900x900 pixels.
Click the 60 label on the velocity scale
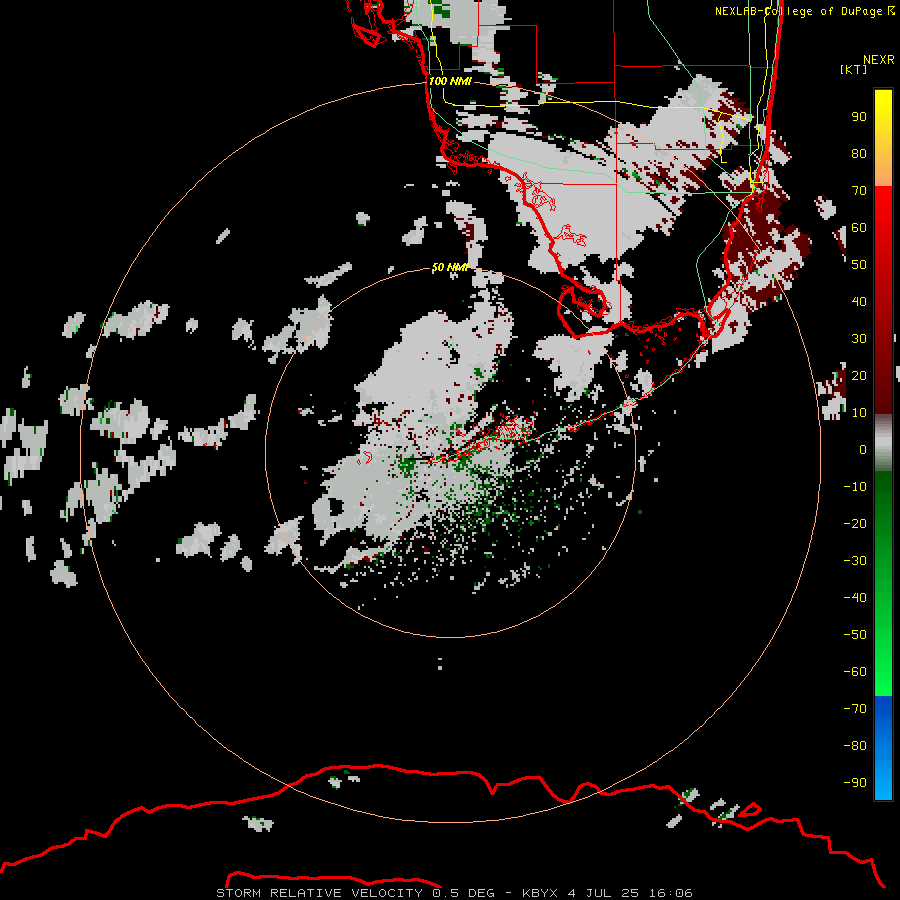(859, 227)
